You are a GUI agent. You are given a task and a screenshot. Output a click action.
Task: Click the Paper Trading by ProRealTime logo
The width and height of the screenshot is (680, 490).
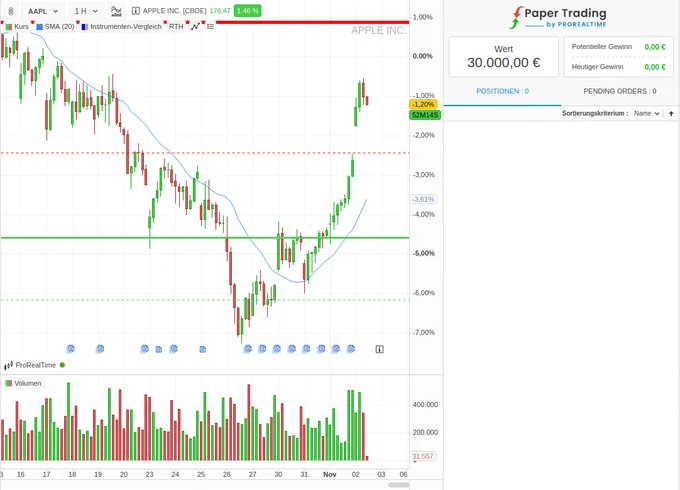point(558,18)
